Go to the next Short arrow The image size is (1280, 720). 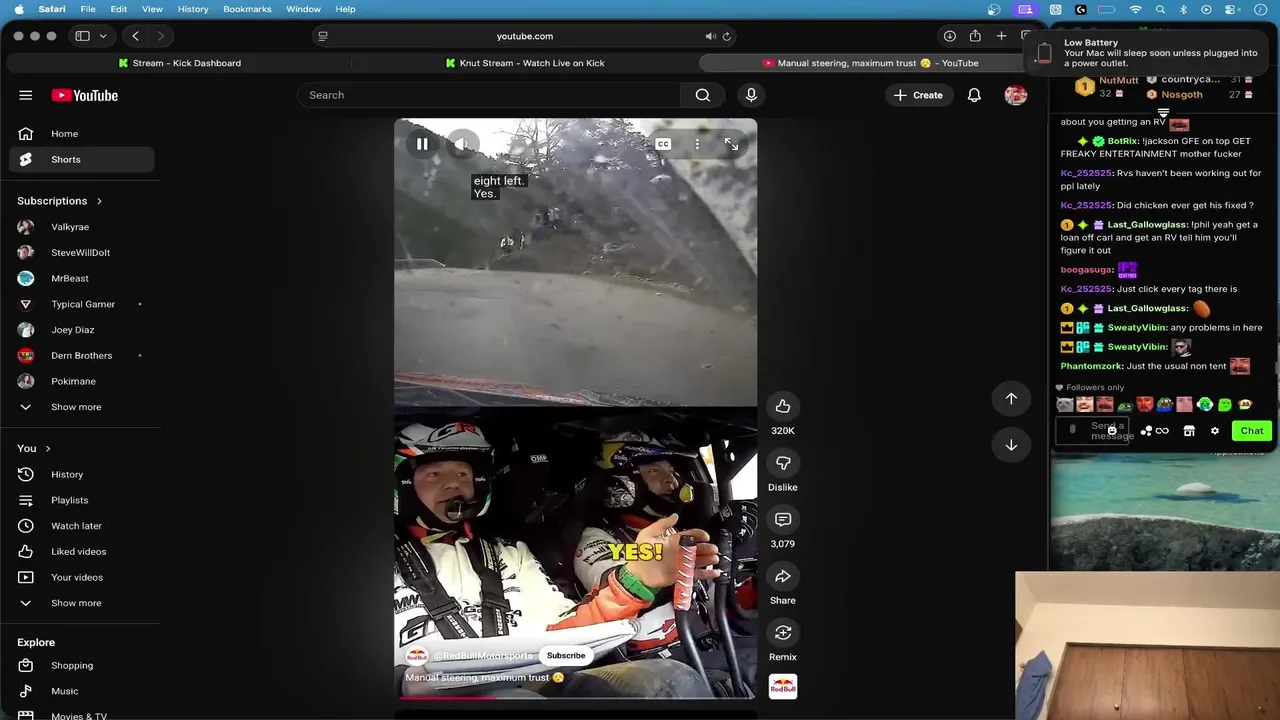(x=1011, y=445)
